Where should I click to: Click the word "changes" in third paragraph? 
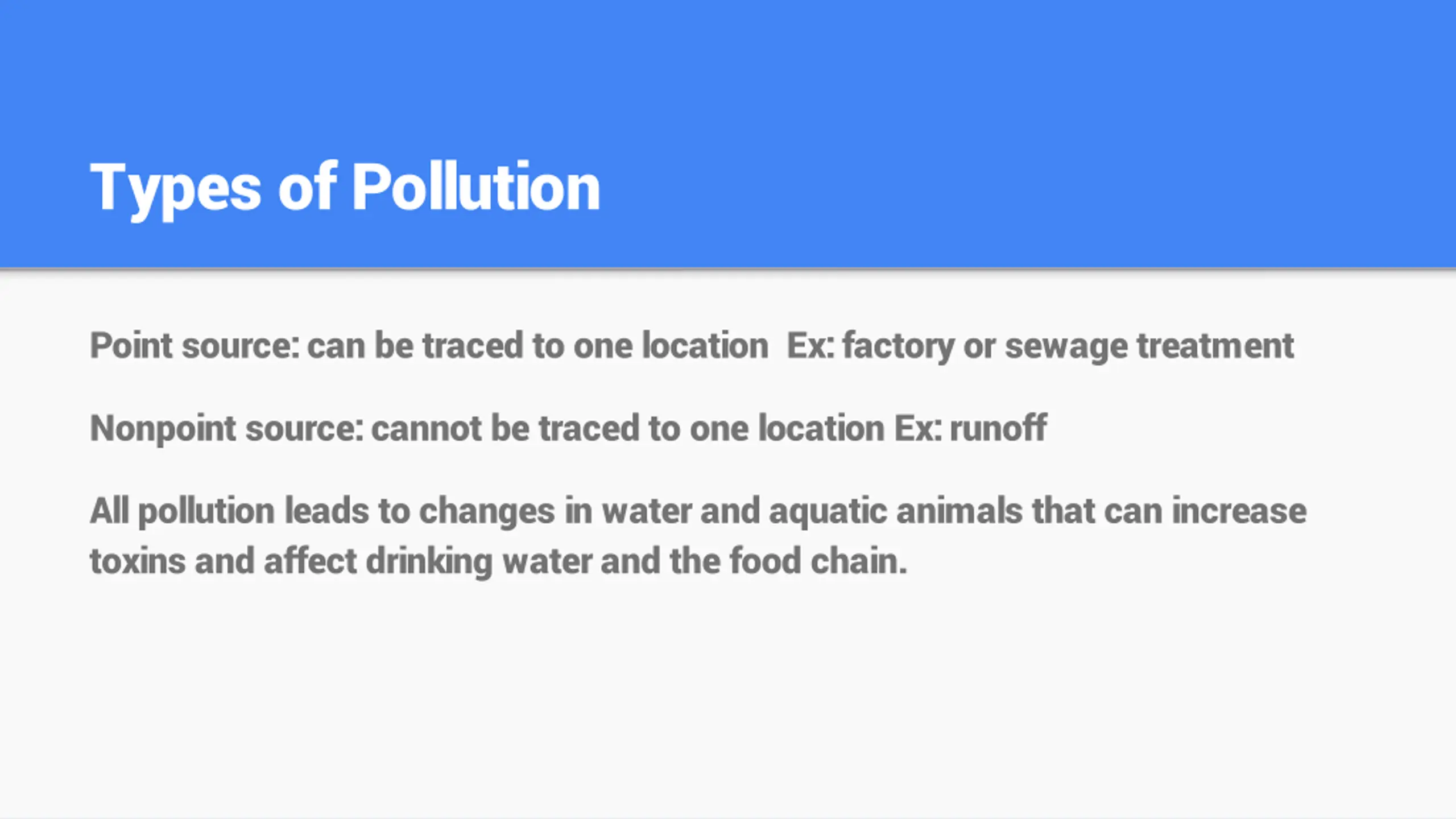487,512
